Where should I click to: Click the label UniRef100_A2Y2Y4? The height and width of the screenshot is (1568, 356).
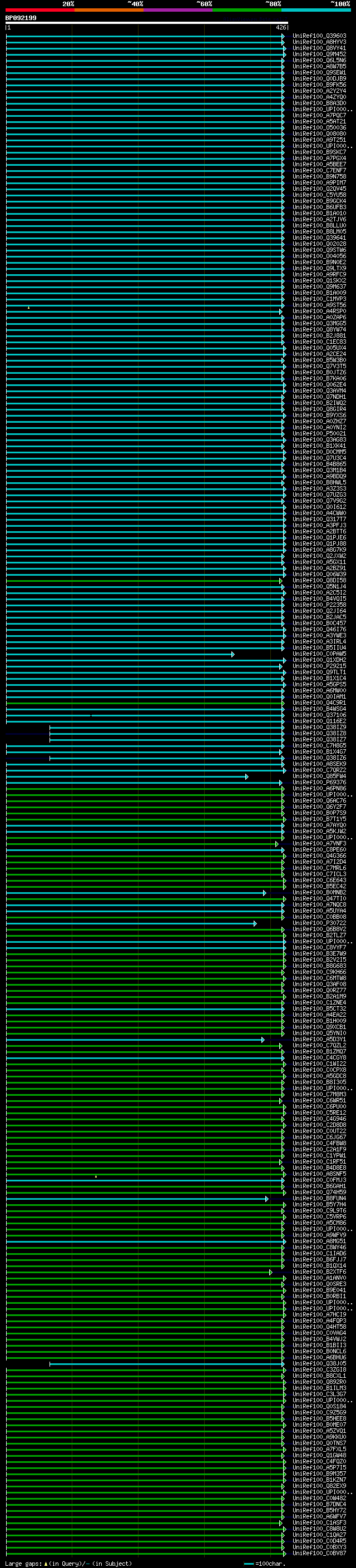tap(319, 91)
